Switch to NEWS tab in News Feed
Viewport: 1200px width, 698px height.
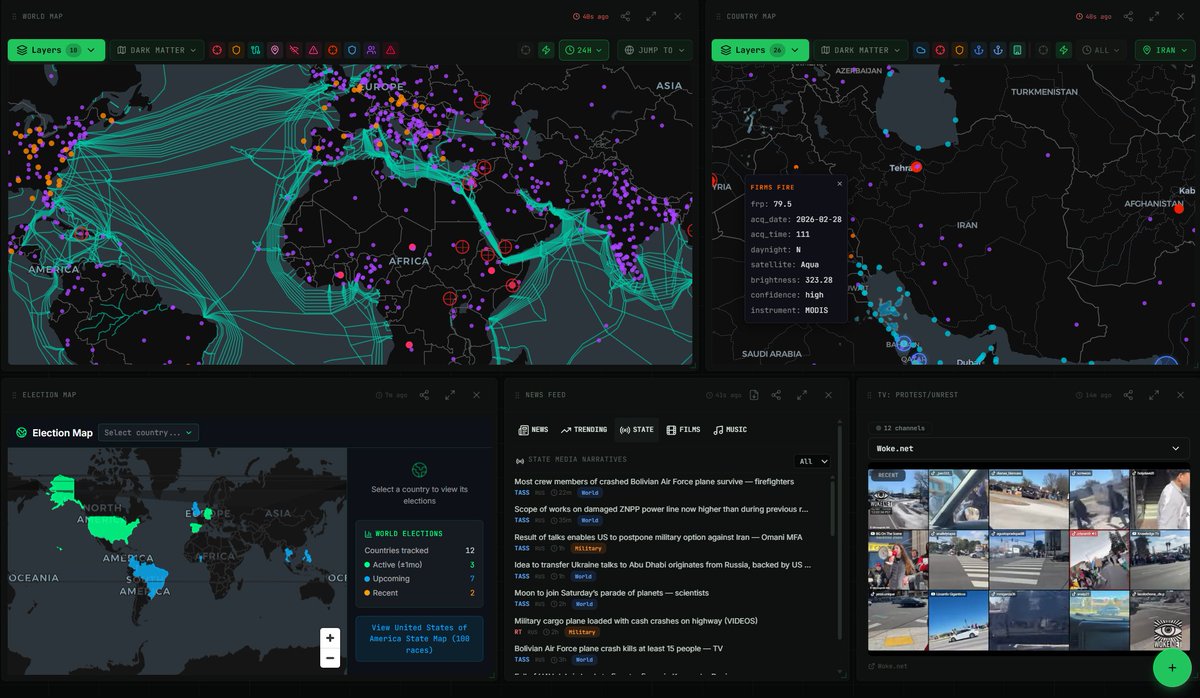[533, 430]
